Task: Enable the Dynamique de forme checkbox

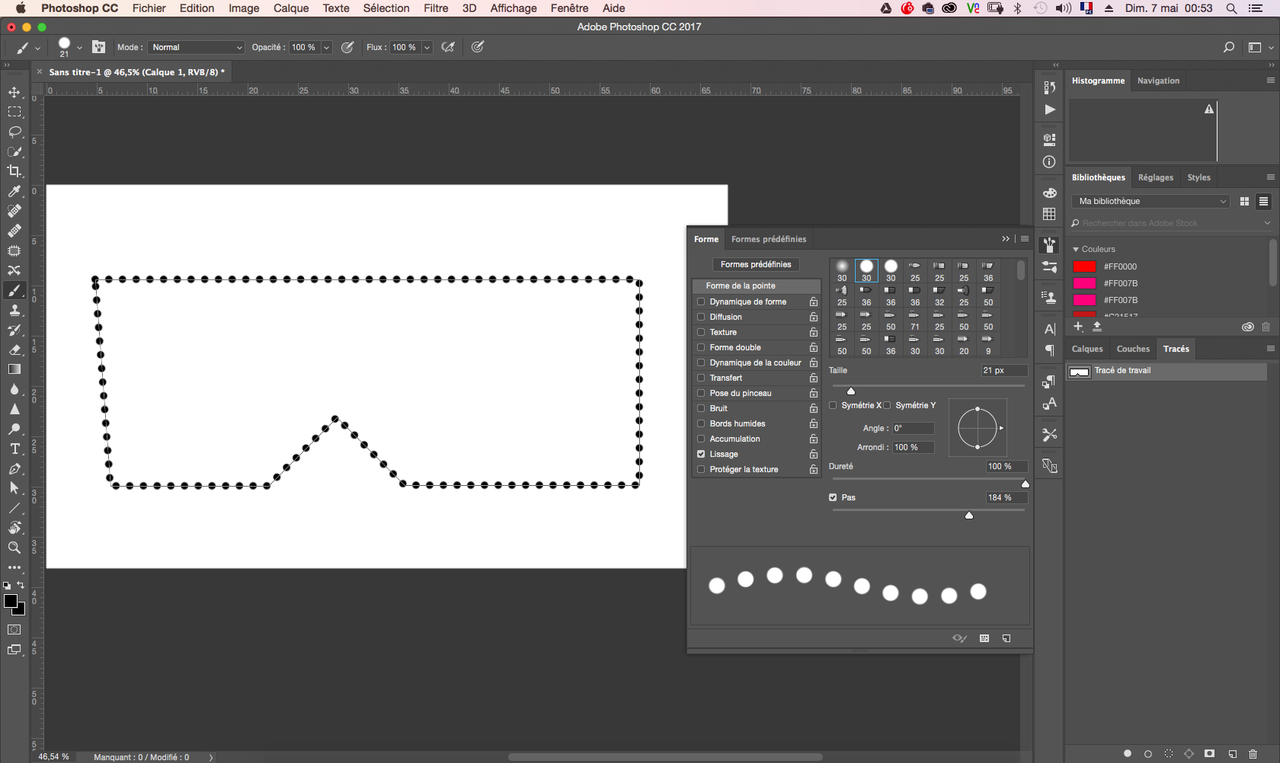Action: coord(701,302)
